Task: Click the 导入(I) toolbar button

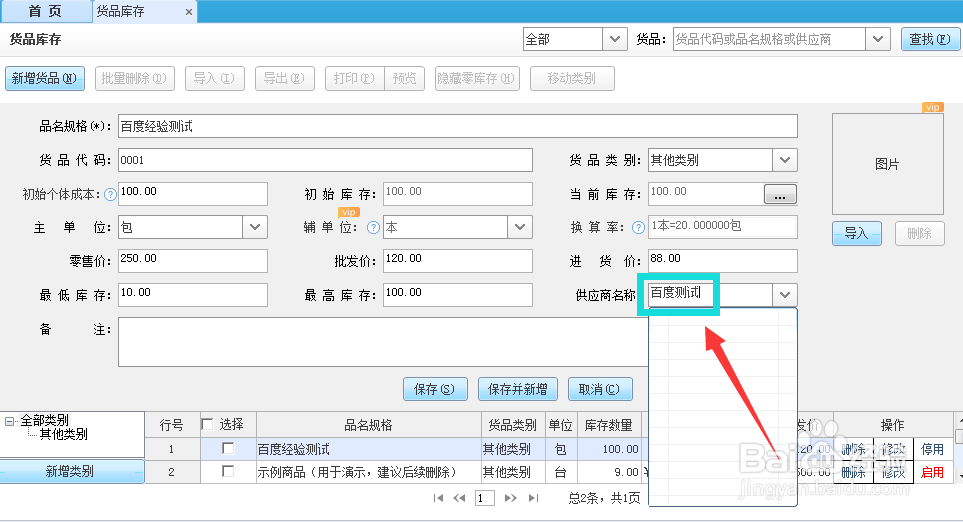Action: pyautogui.click(x=215, y=79)
